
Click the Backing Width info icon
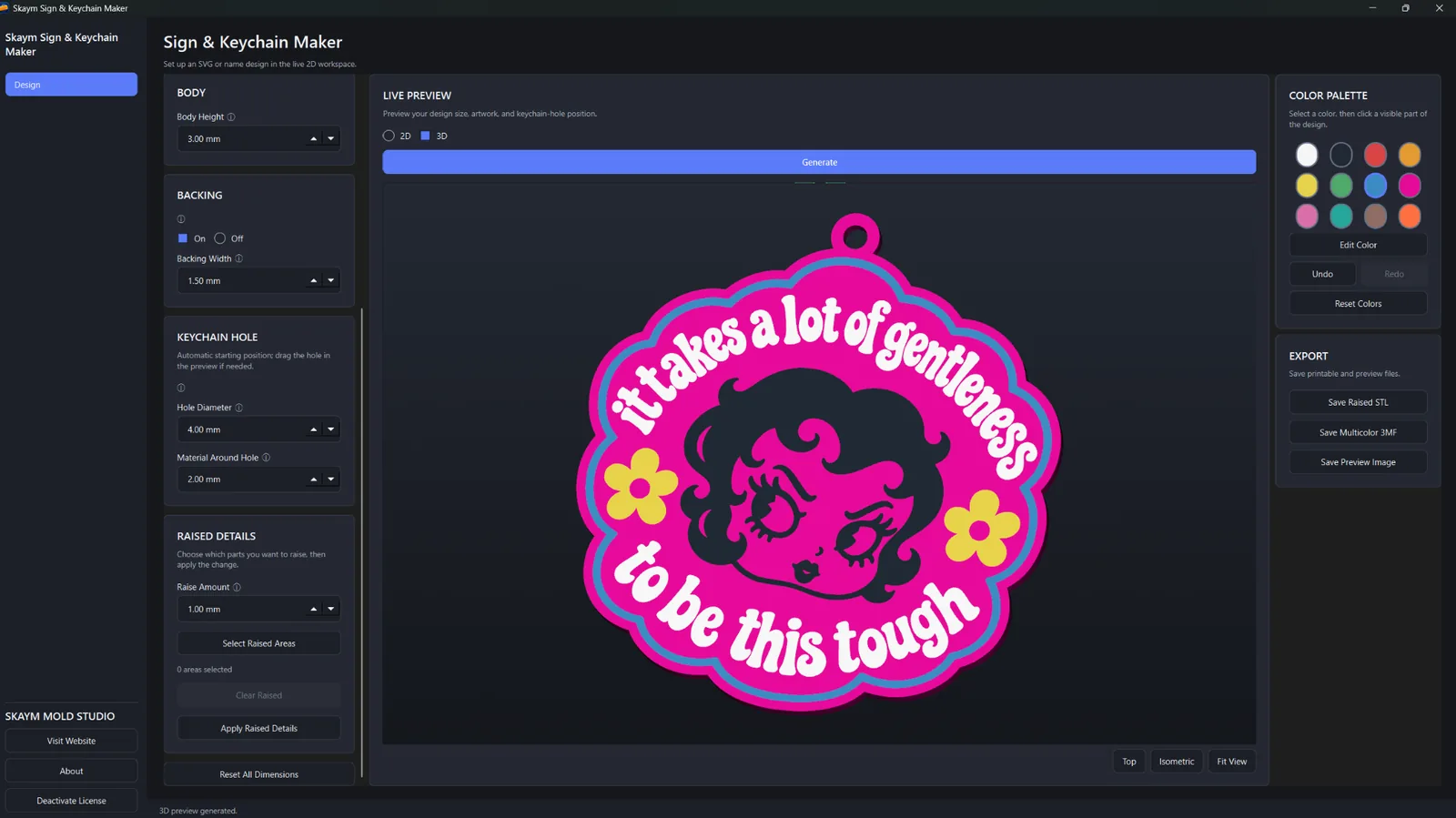pos(239,259)
